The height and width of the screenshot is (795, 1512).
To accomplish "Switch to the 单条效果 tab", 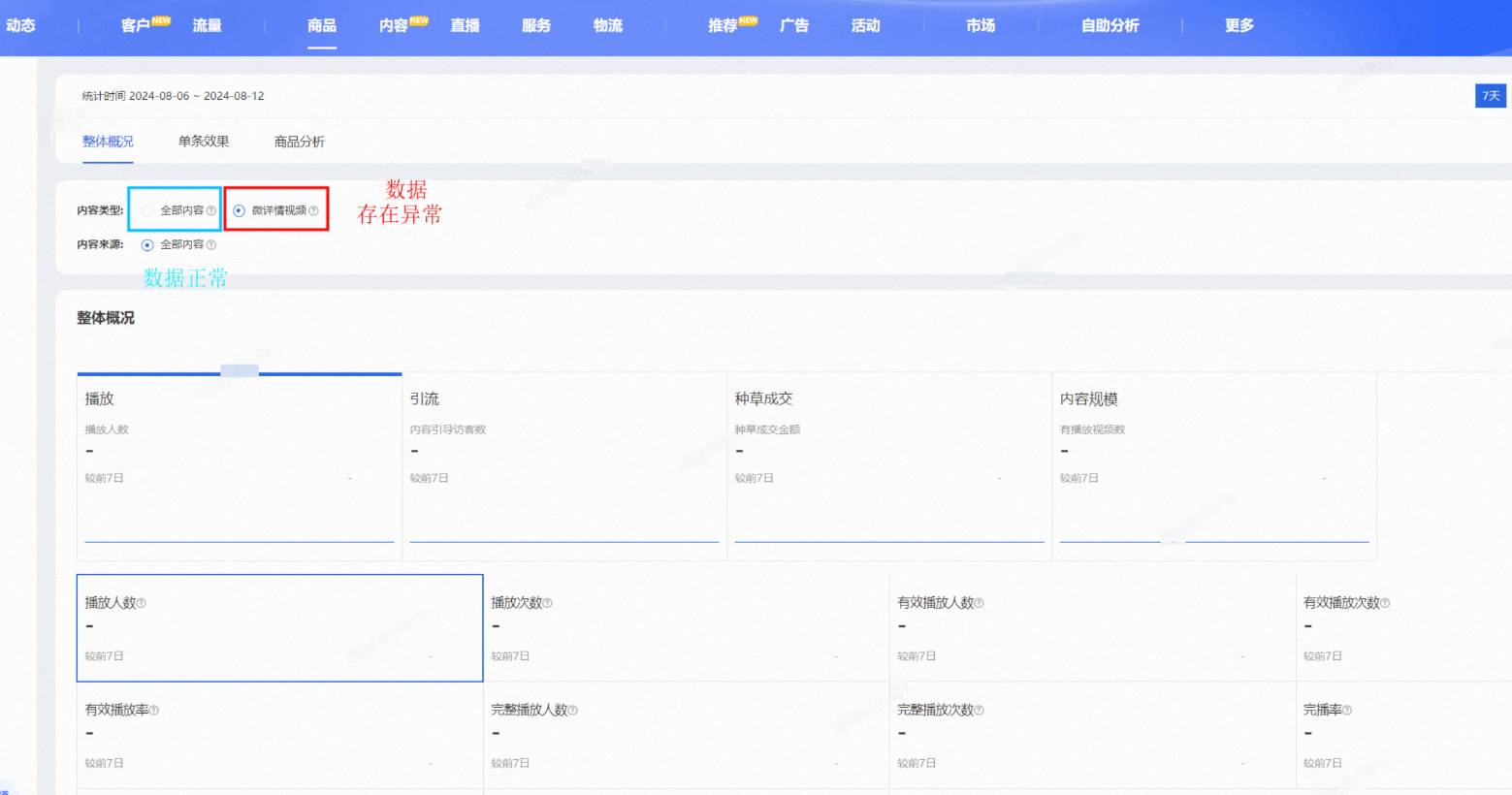I will 204,142.
